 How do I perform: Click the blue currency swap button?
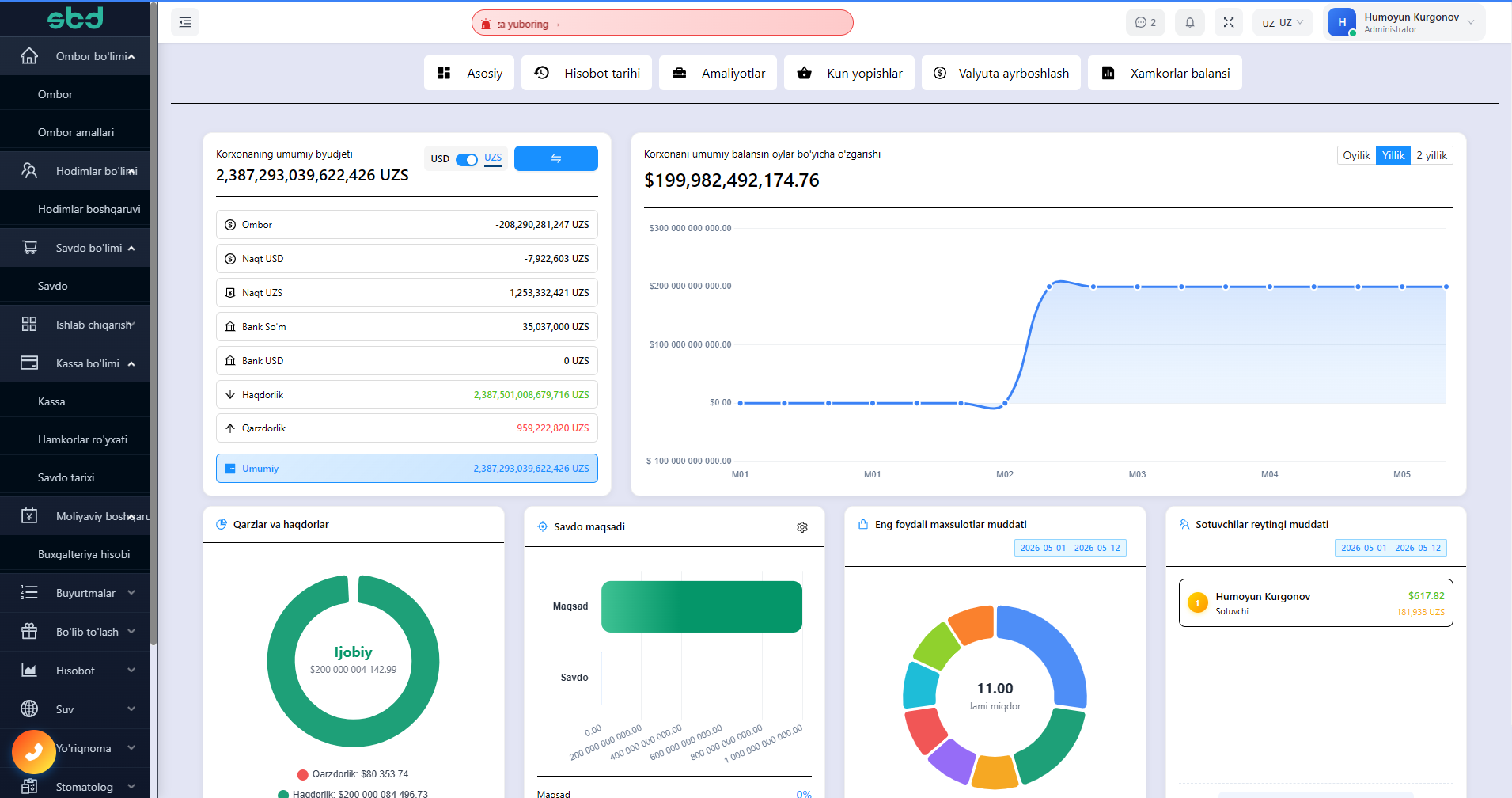click(x=556, y=158)
